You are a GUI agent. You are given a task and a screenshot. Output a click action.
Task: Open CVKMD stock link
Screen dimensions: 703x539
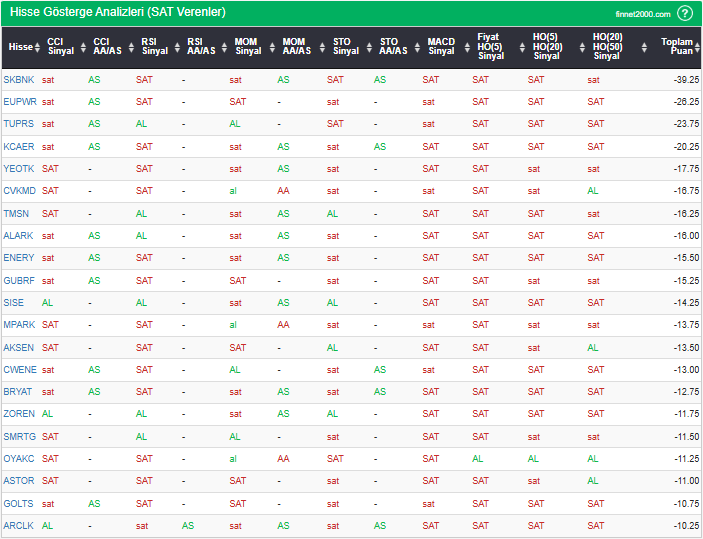point(20,191)
